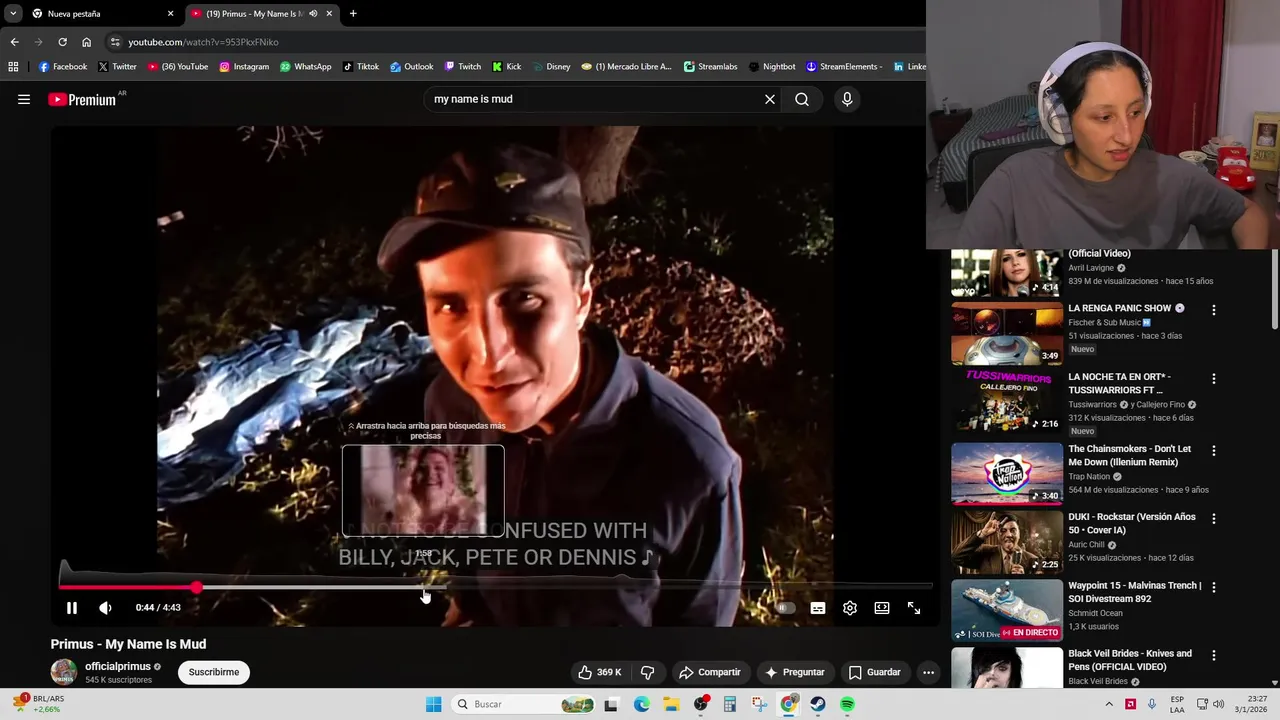This screenshot has height=720, width=1280.
Task: Toggle the autoplay switch in the player
Action: 785,608
